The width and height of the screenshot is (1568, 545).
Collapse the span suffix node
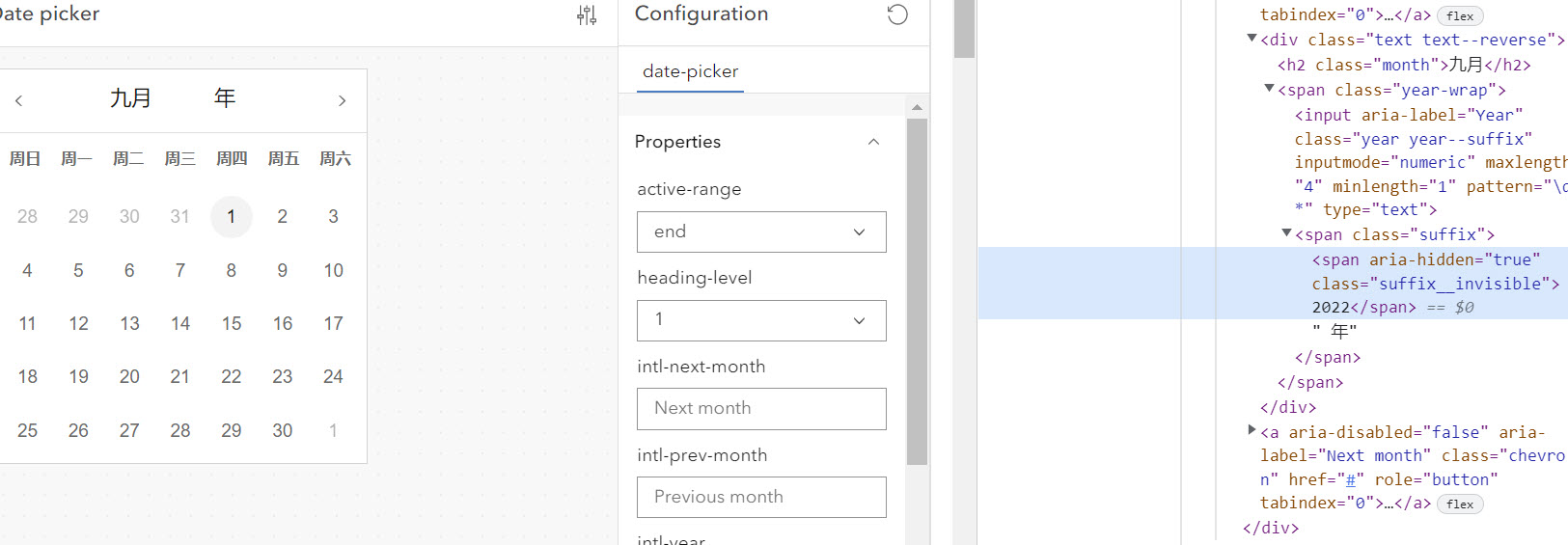[x=1286, y=233]
